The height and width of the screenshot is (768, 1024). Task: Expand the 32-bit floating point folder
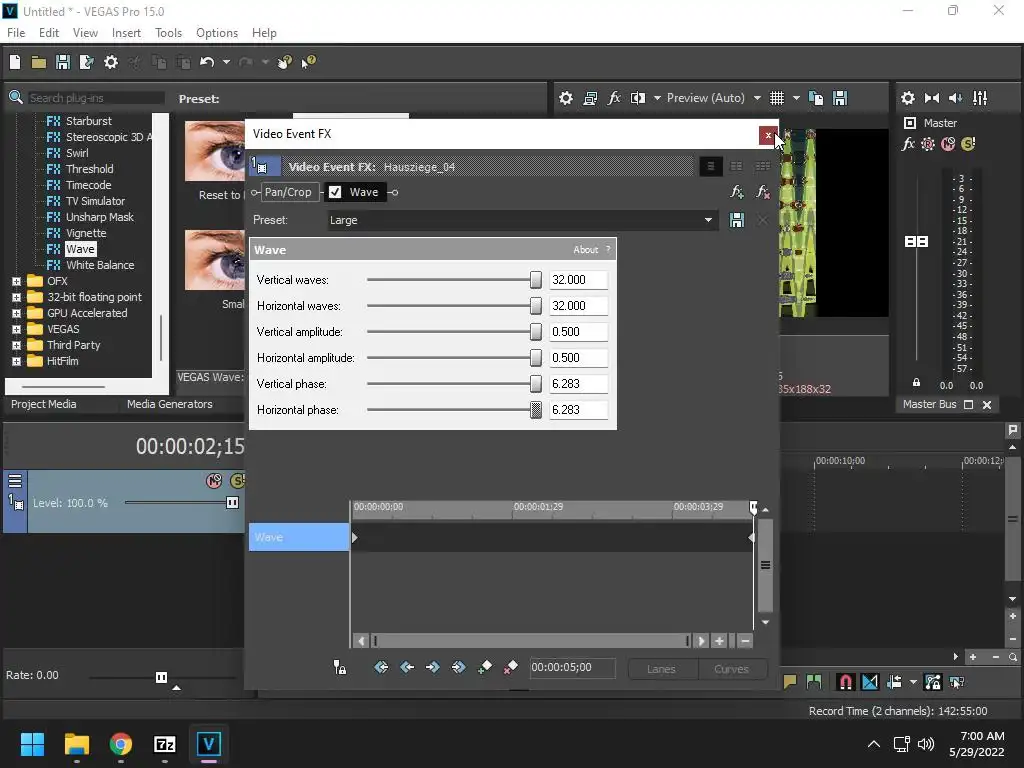[x=16, y=297]
